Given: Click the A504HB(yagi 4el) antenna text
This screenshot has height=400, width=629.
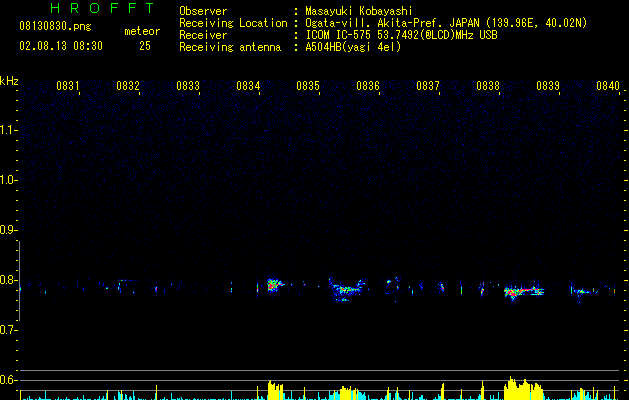Looking at the screenshot, I should (x=353, y=47).
